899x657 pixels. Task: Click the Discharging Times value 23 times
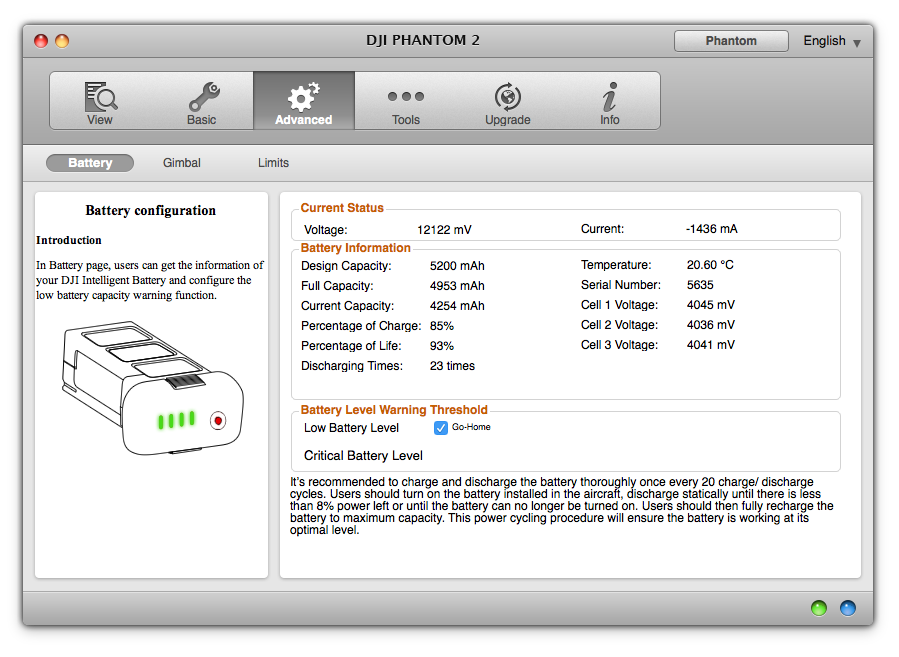[x=452, y=366]
